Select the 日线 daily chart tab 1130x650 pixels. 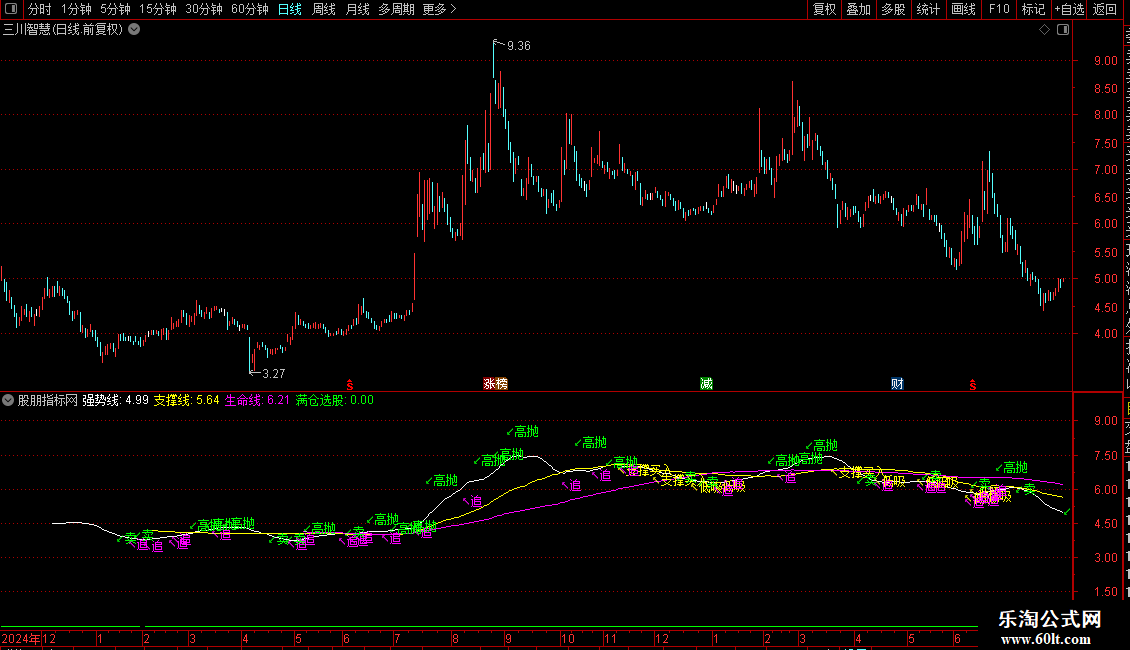tap(290, 9)
